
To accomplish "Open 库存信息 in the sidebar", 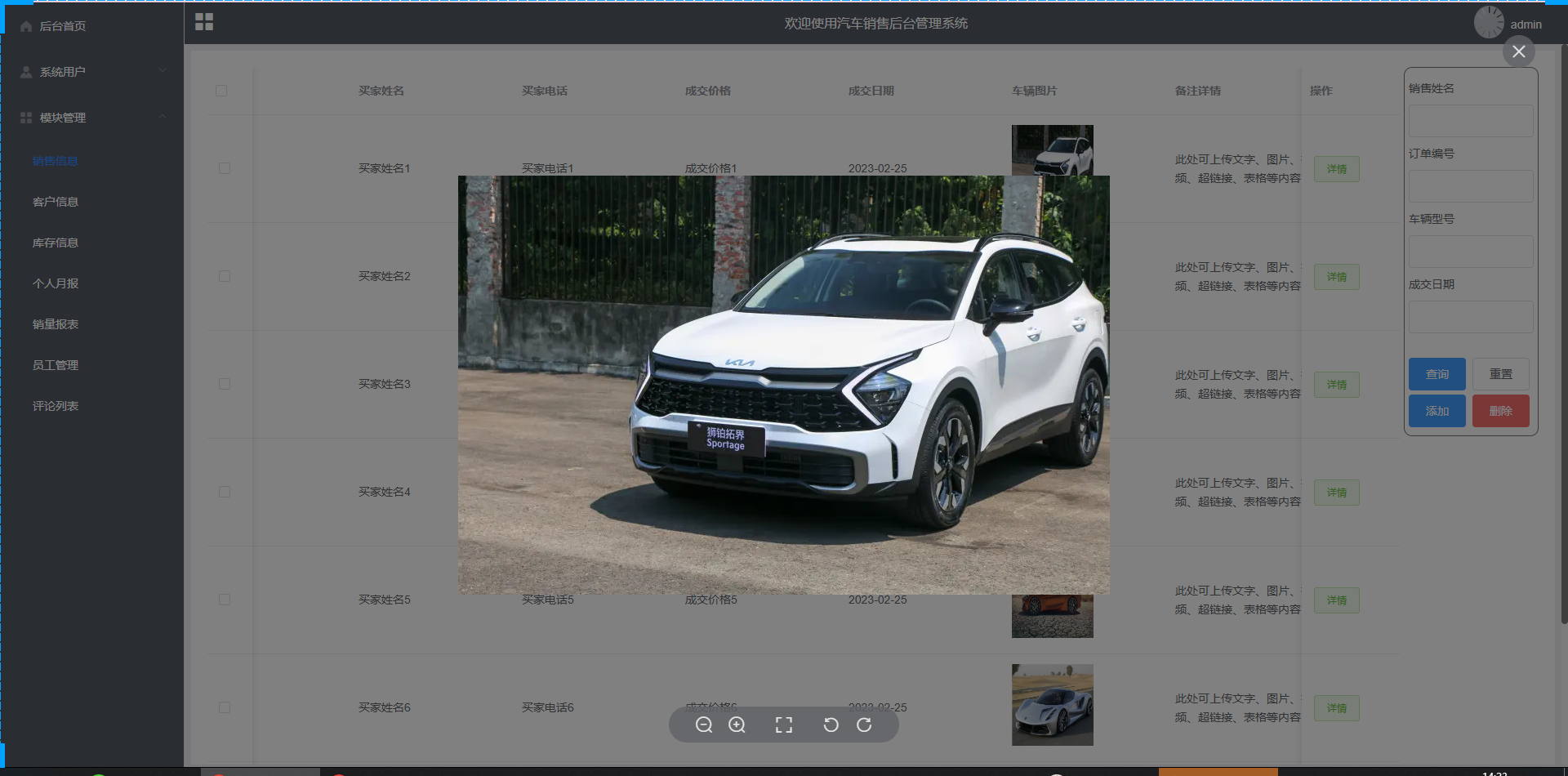I will (x=56, y=243).
